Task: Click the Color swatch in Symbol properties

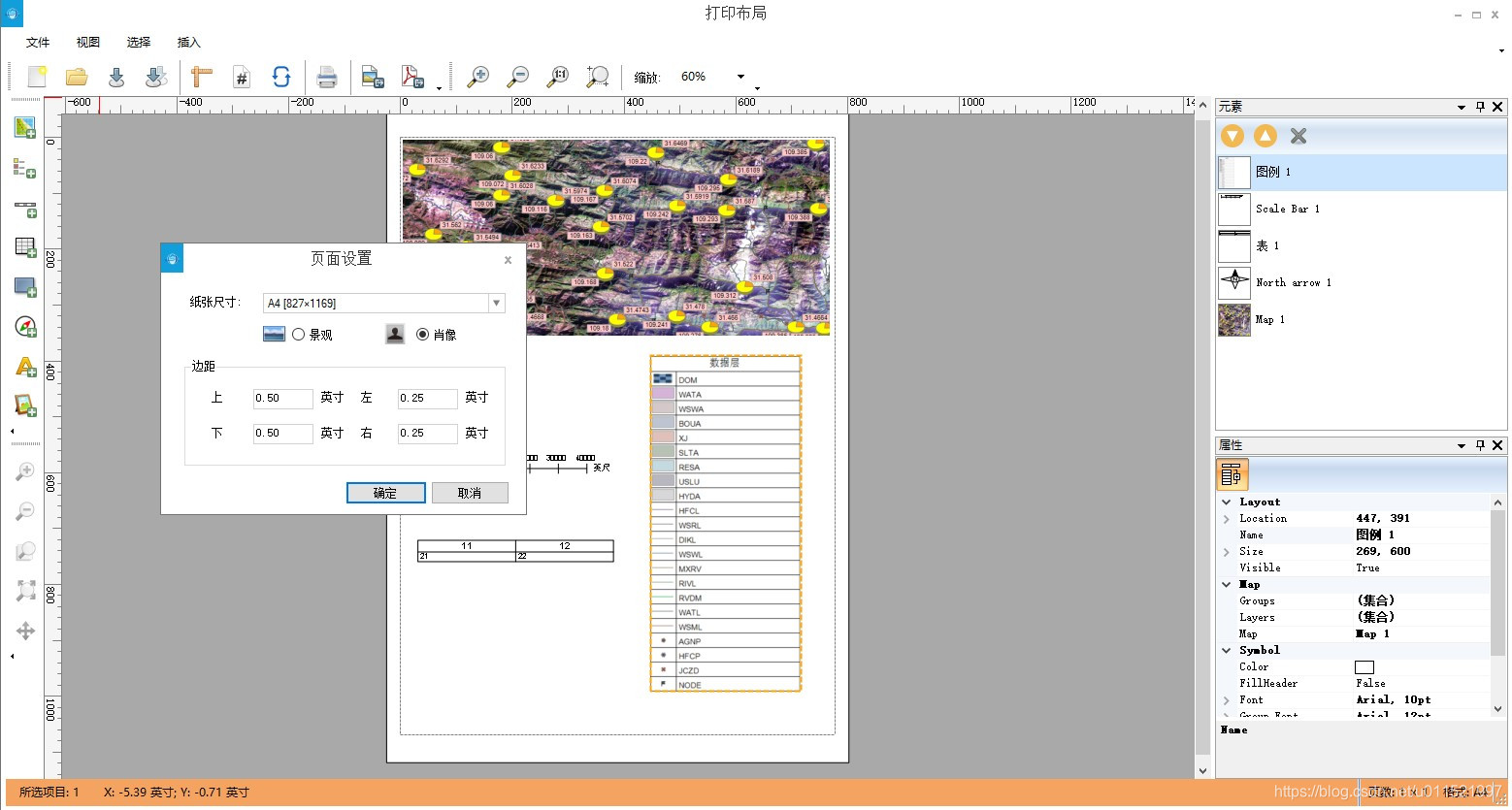Action: click(1364, 667)
